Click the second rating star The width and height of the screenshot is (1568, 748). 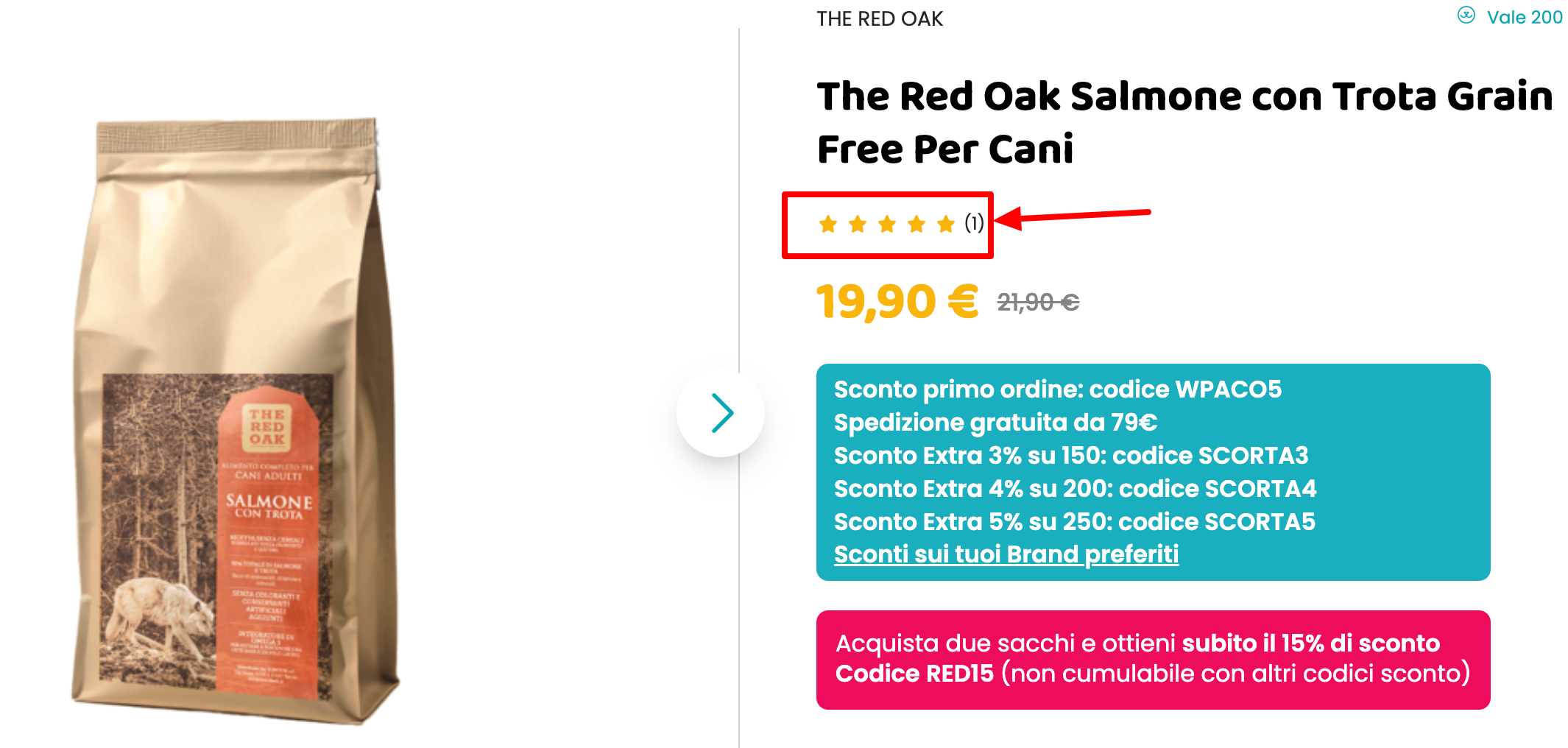point(858,224)
